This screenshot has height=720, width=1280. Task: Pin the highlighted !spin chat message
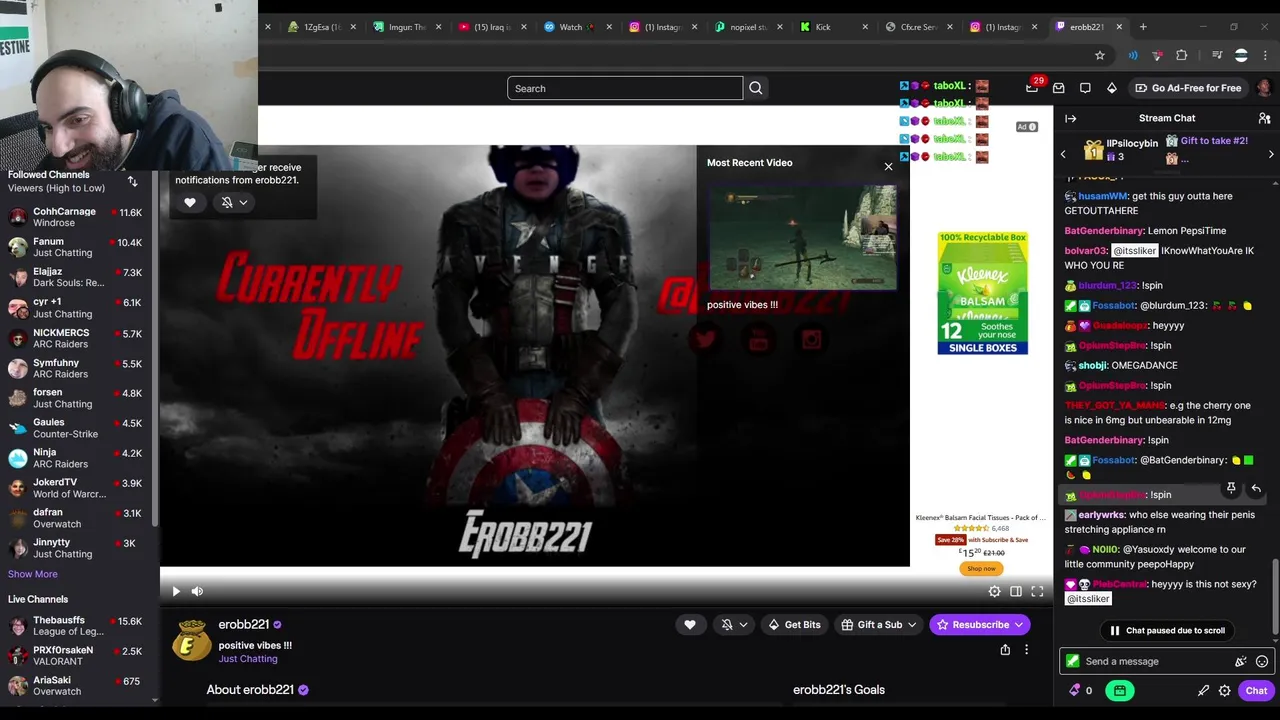1231,488
